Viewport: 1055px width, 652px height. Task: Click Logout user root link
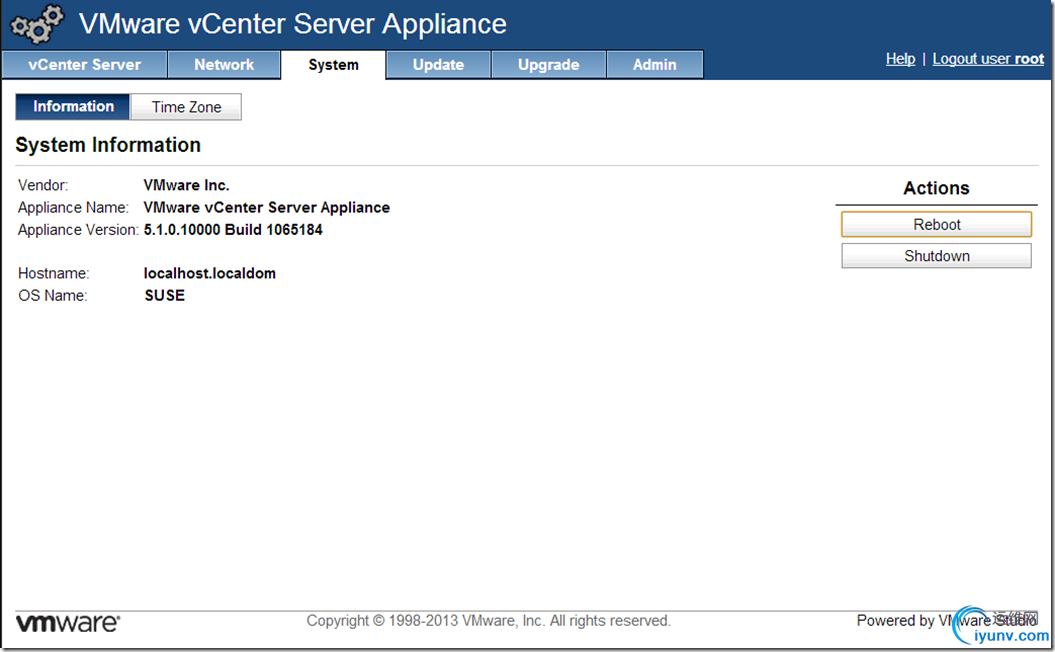[x=988, y=59]
